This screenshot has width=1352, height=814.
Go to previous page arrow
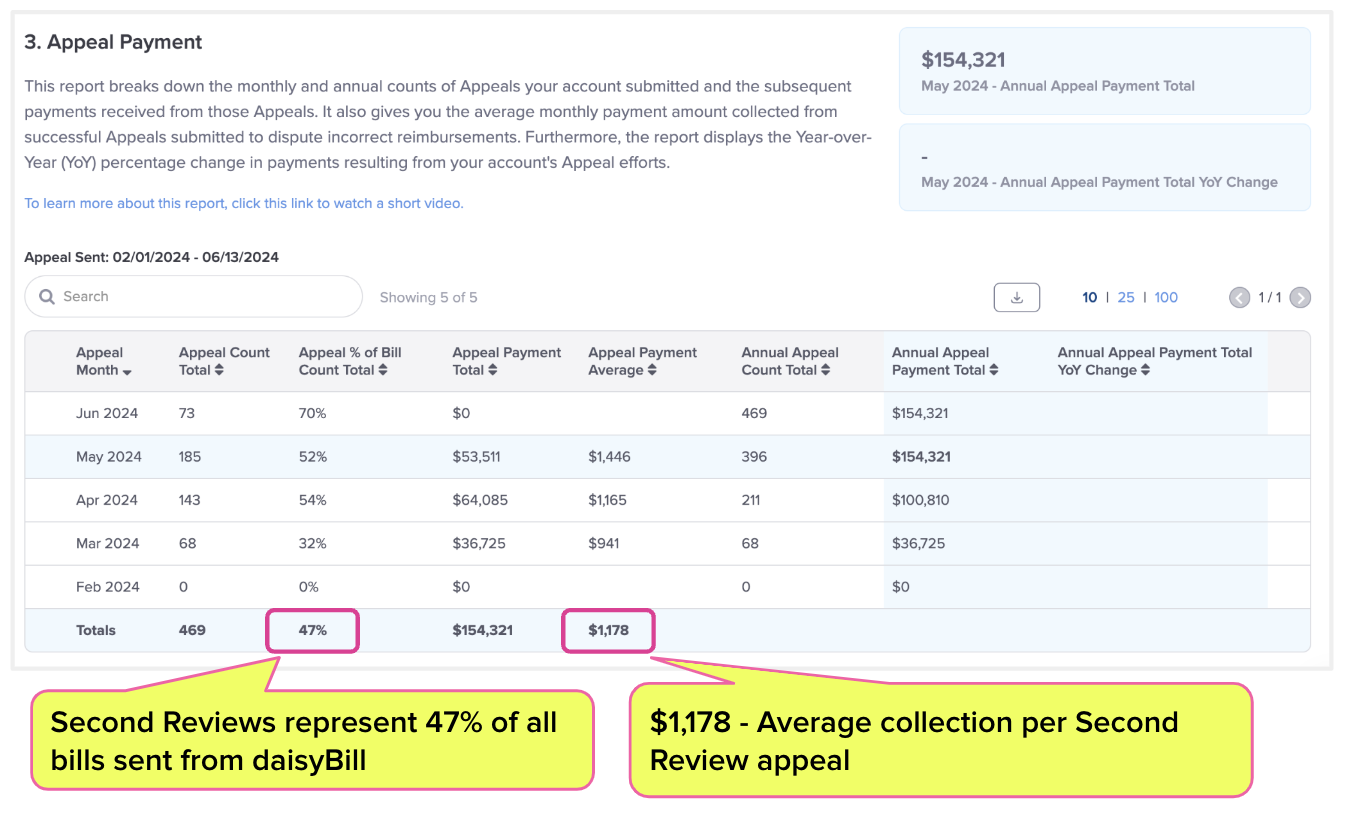pyautogui.click(x=1240, y=297)
